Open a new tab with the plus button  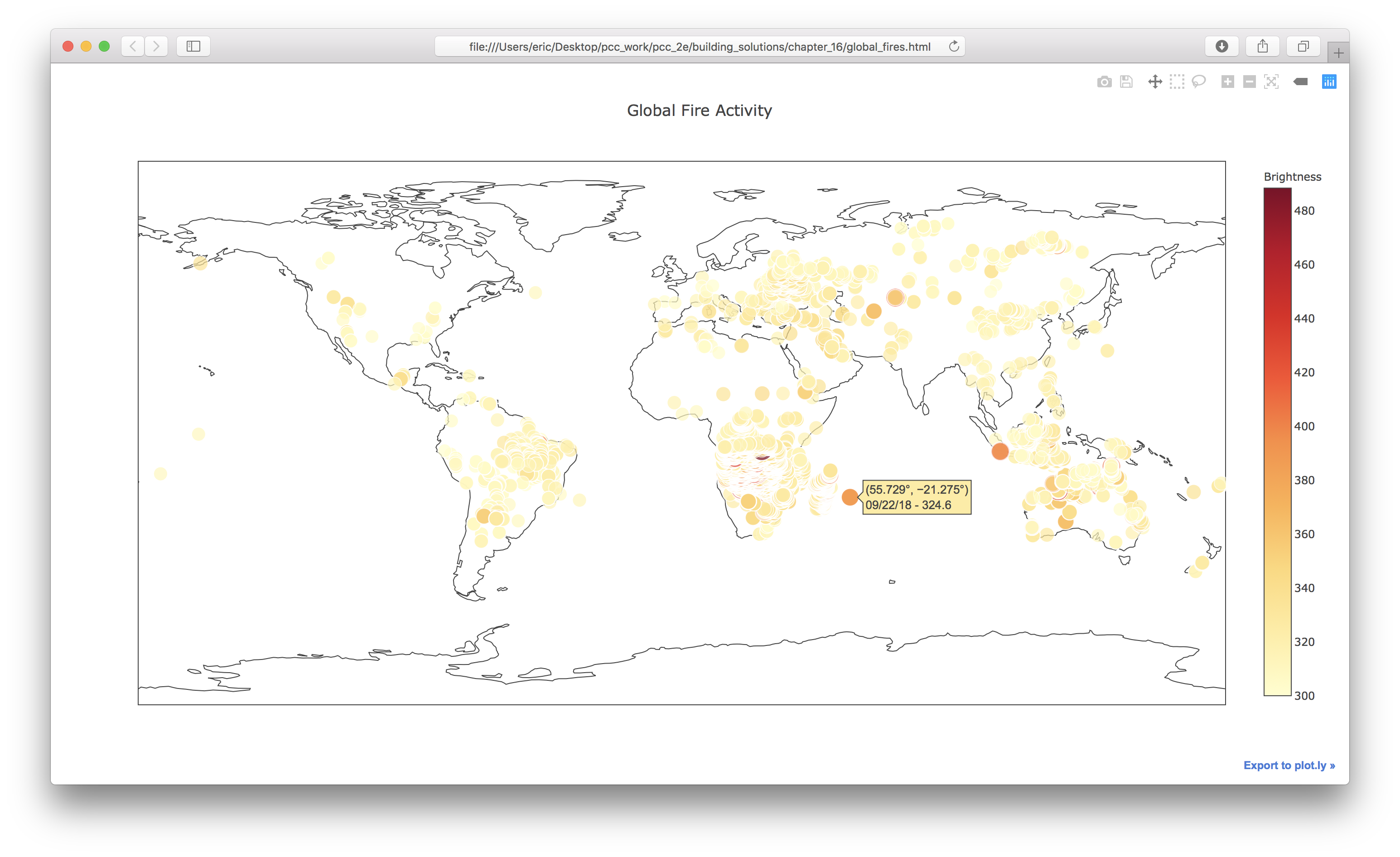[x=1339, y=53]
